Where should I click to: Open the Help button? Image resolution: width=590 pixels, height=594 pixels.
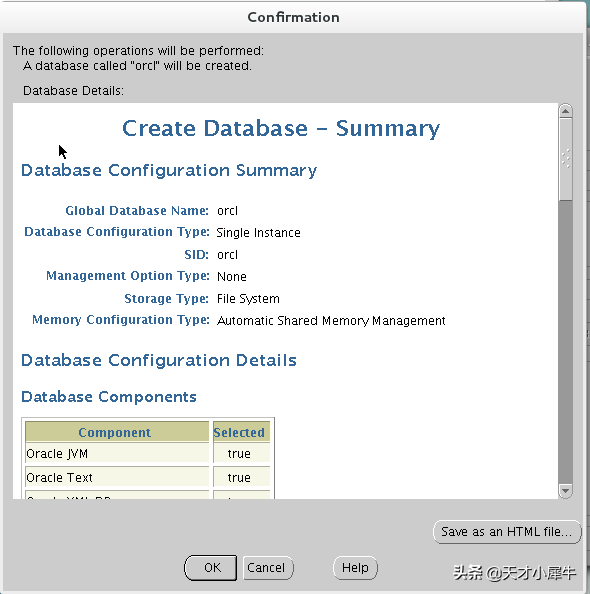(355, 567)
